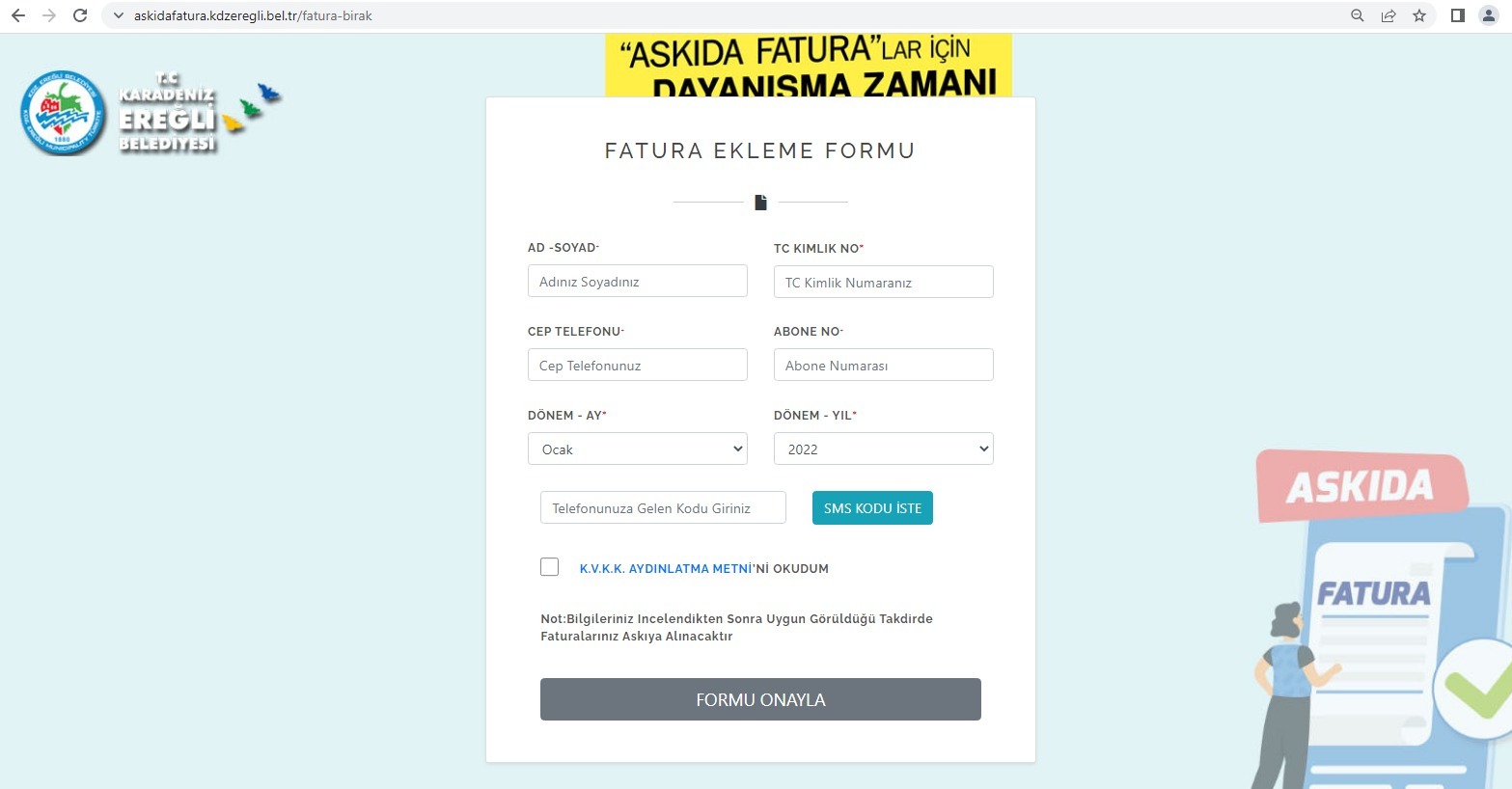Bookmark this page with the star icon
Viewport: 1512px width, 789px height.
[1419, 15]
